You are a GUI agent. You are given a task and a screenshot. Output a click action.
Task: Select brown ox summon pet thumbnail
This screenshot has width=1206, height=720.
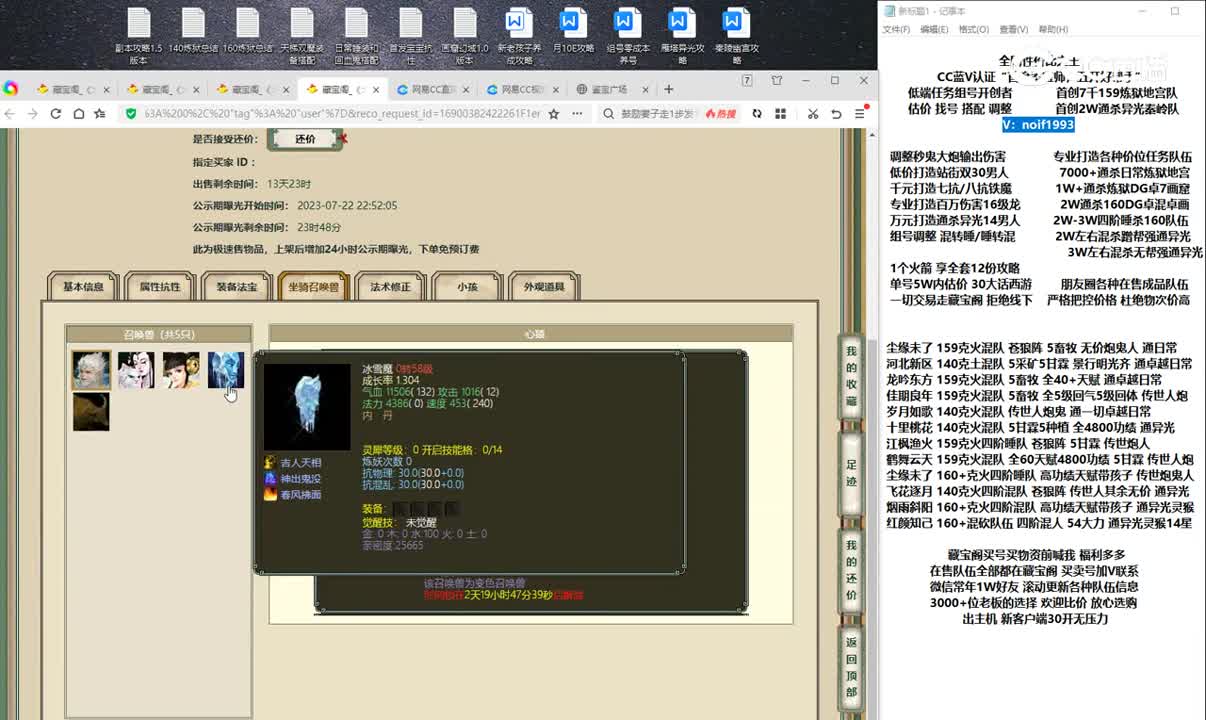coord(91,413)
